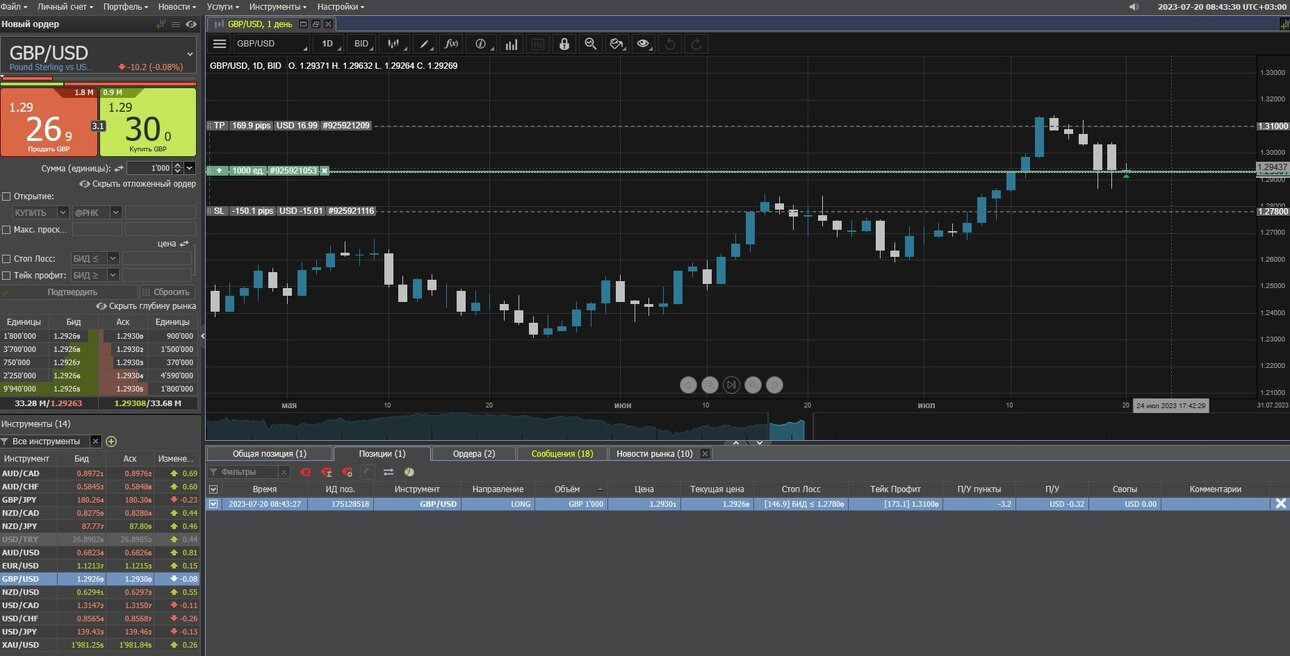
Task: Click the chart navigation right arrow round button
Action: click(774, 384)
